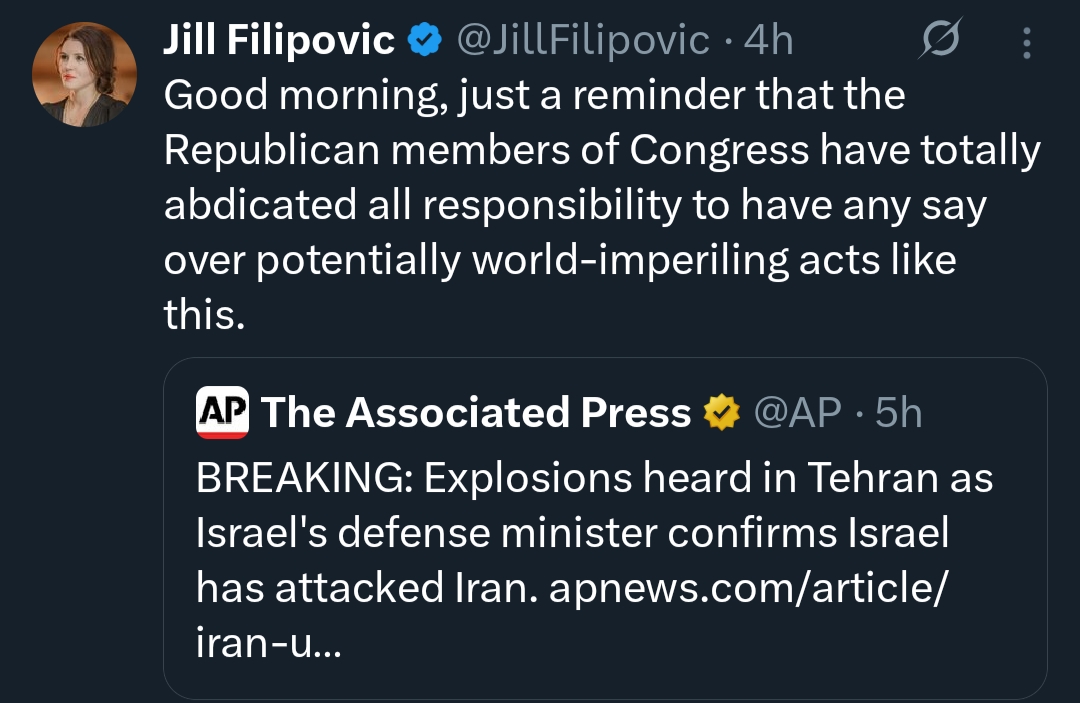Open Jill Filipovic's profile photo
This screenshot has width=1080, height=703.
pyautogui.click(x=84, y=74)
